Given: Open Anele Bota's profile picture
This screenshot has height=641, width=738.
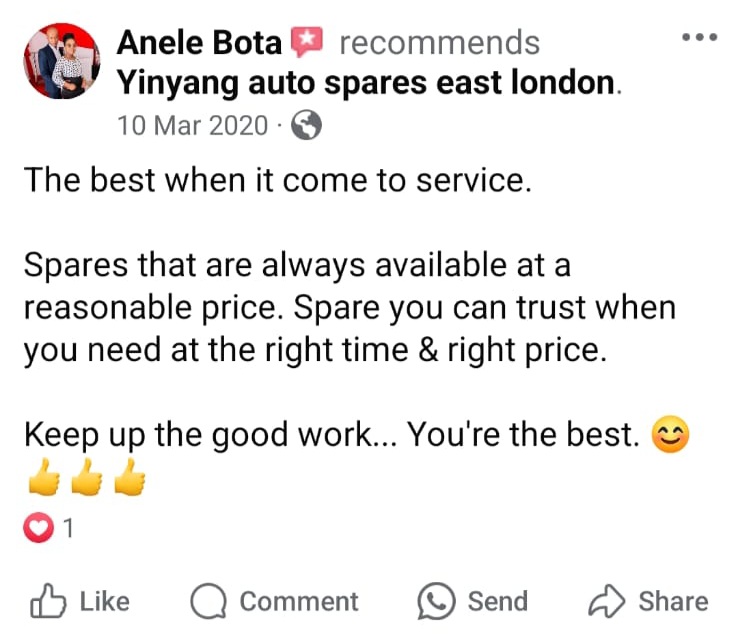Looking at the screenshot, I should [62, 61].
